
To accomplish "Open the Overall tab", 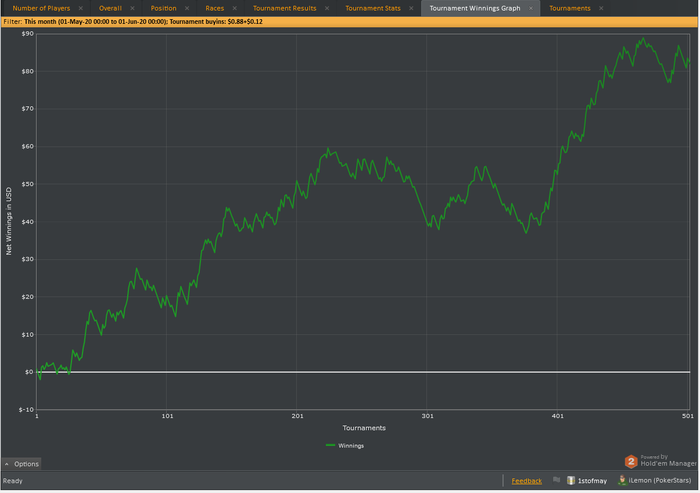I will pos(110,8).
